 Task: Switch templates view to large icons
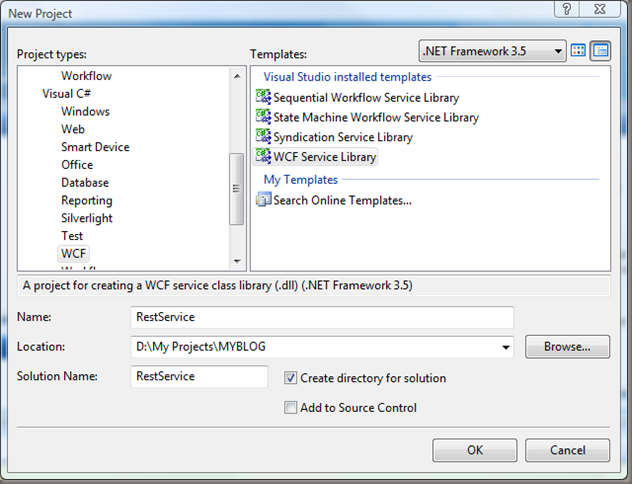coord(578,51)
